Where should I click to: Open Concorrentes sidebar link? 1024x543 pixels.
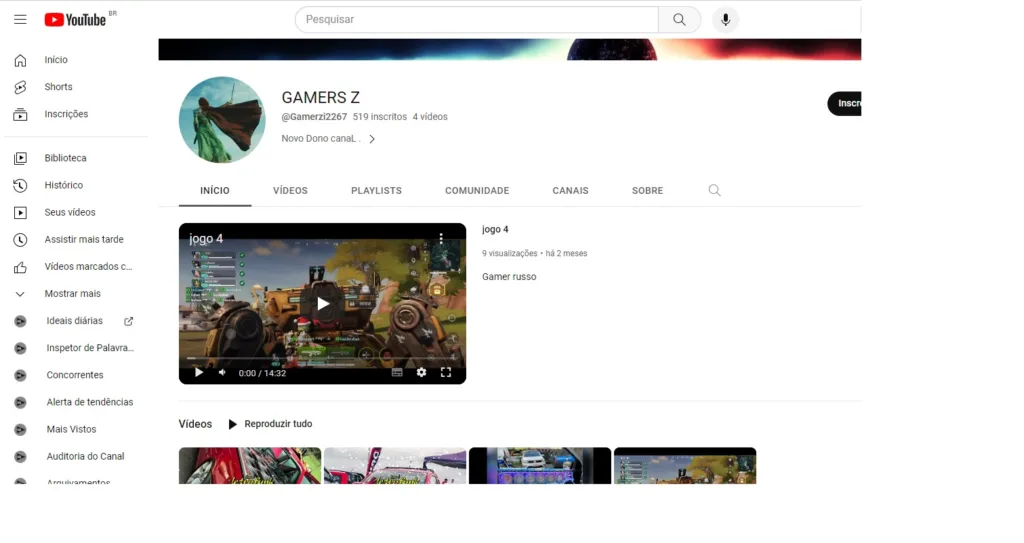(74, 375)
